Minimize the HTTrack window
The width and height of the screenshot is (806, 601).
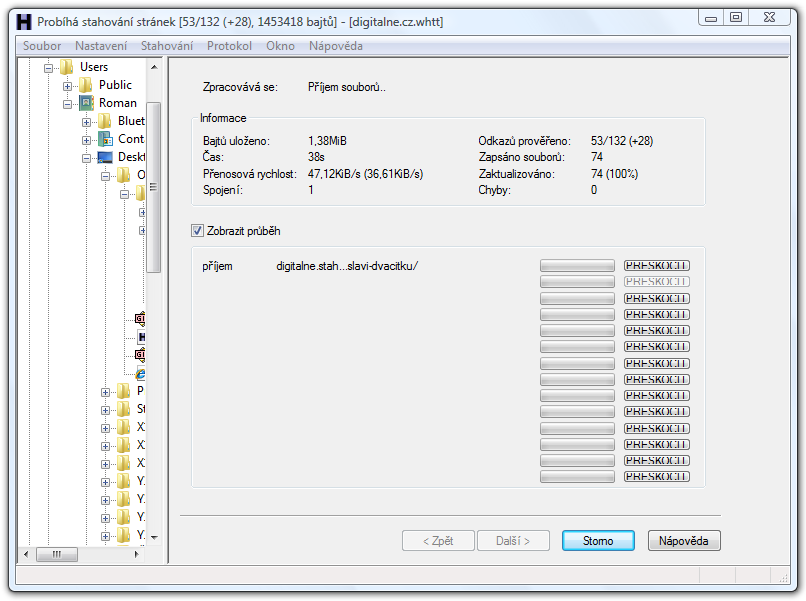coord(711,17)
